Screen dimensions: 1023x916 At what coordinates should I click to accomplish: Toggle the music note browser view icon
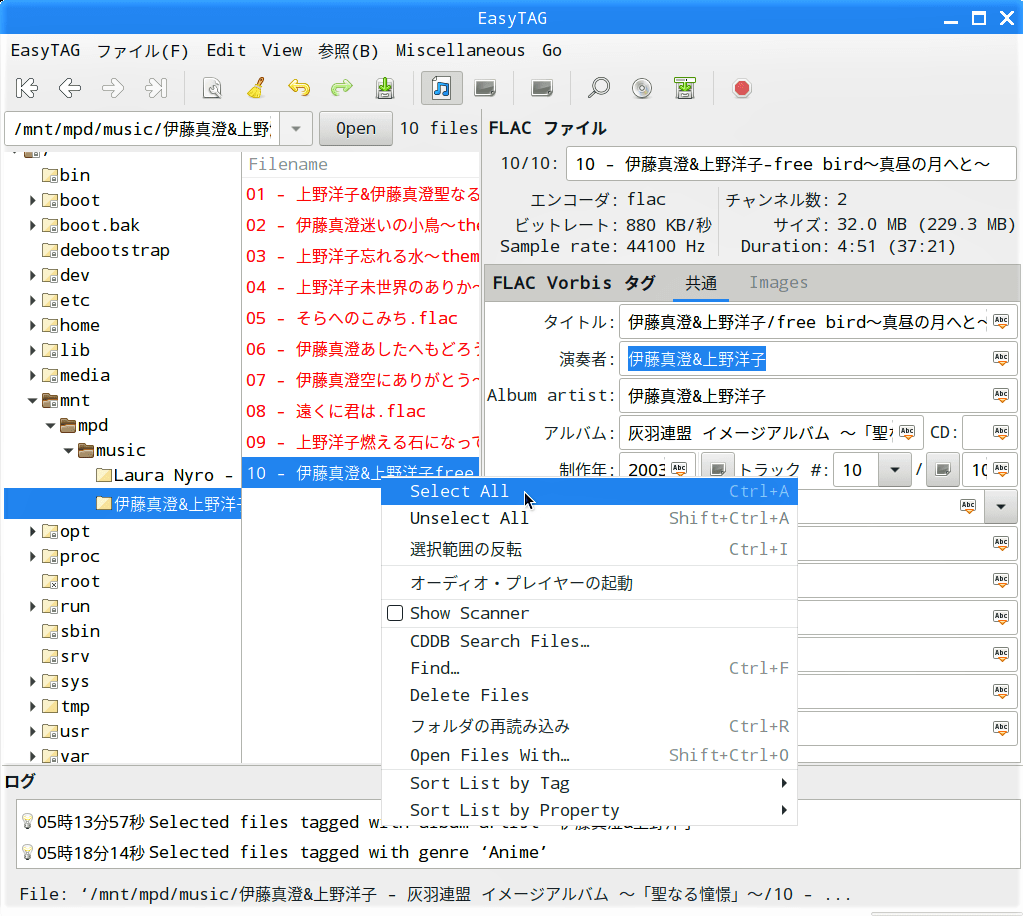(x=442, y=88)
